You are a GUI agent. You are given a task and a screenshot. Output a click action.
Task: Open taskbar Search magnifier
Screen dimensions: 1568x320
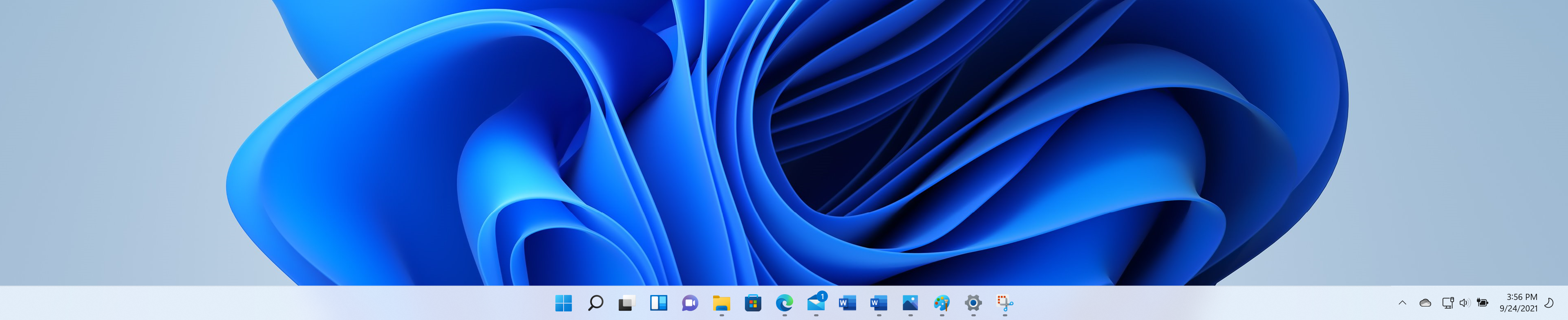595,303
